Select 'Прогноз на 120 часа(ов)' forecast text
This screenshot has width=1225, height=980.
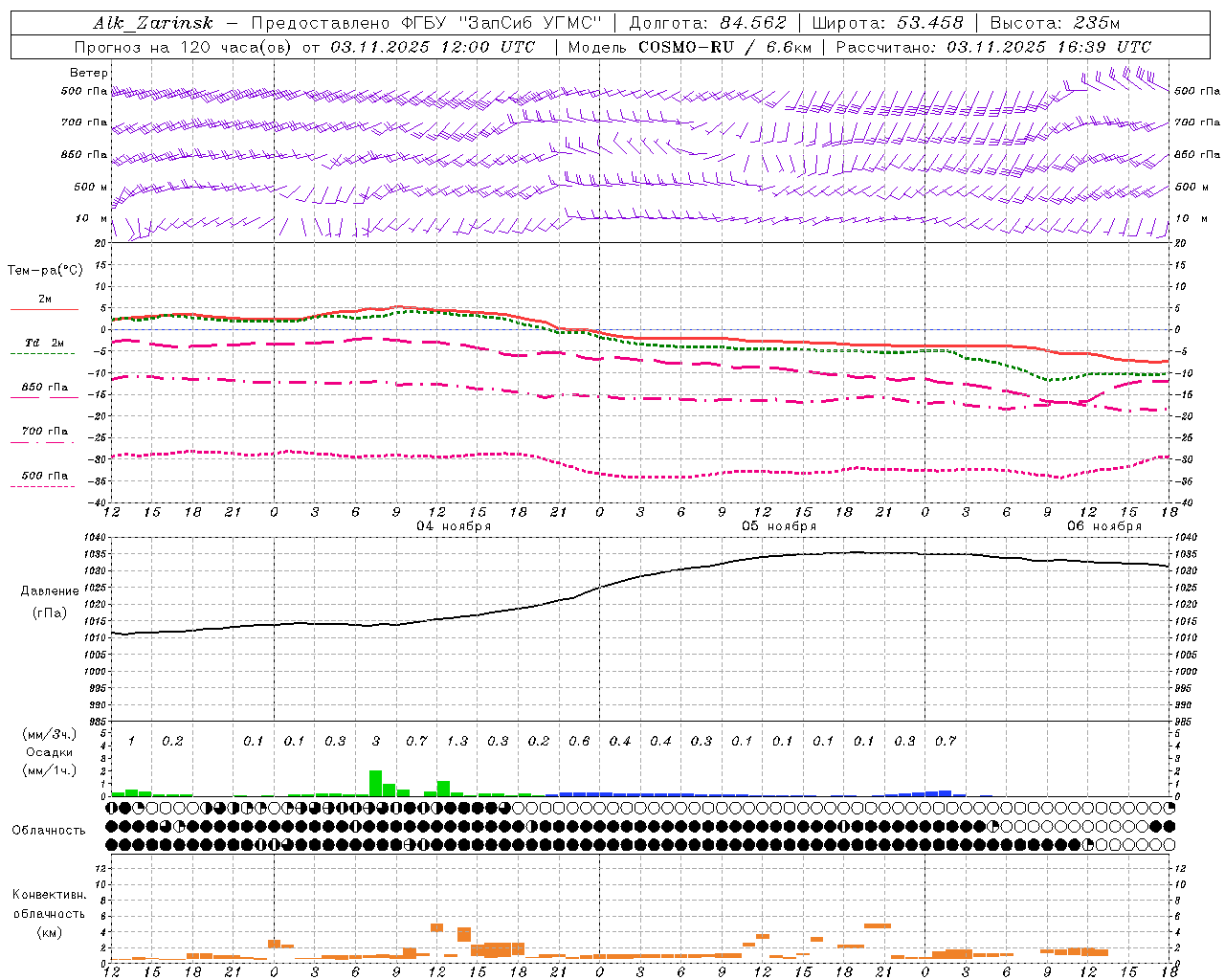tap(185, 47)
